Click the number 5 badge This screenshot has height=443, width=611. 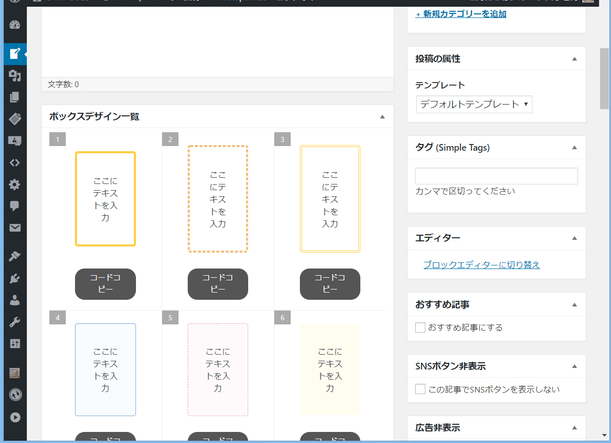(x=170, y=318)
